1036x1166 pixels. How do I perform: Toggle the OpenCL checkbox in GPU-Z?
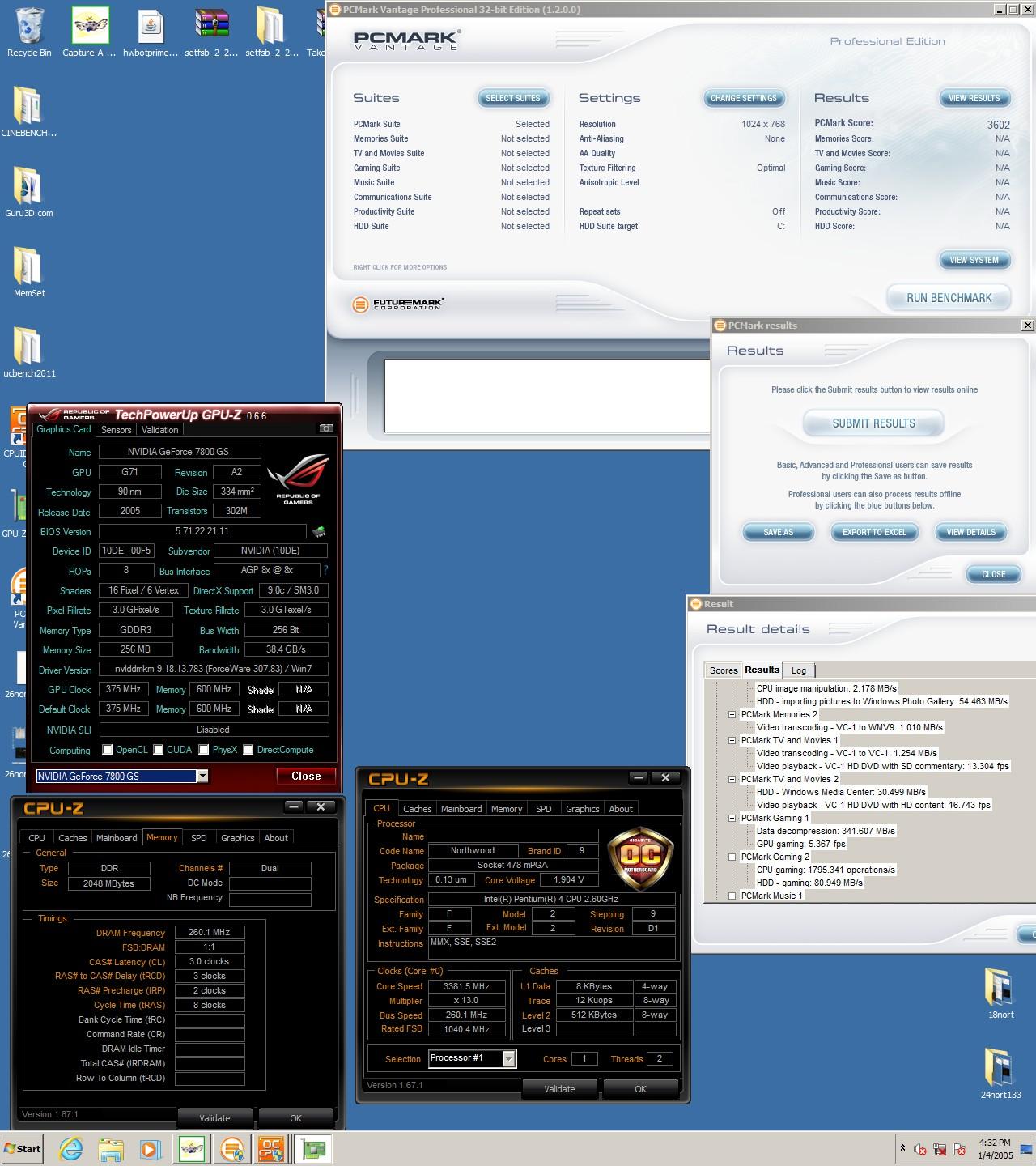pos(108,750)
